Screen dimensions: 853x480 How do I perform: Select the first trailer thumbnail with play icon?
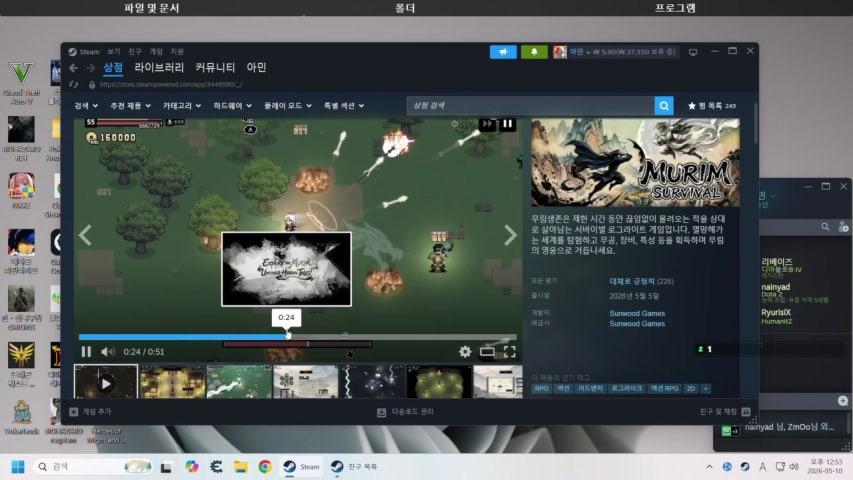106,382
